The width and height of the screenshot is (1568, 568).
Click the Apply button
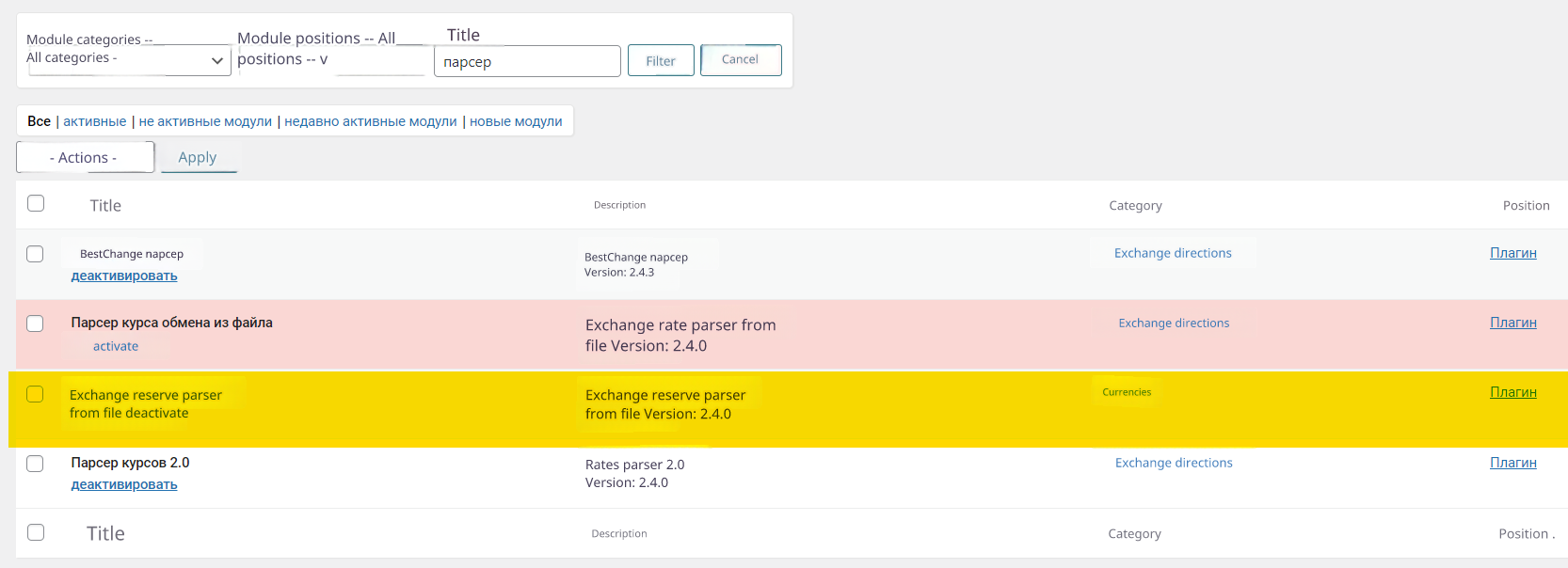click(198, 158)
